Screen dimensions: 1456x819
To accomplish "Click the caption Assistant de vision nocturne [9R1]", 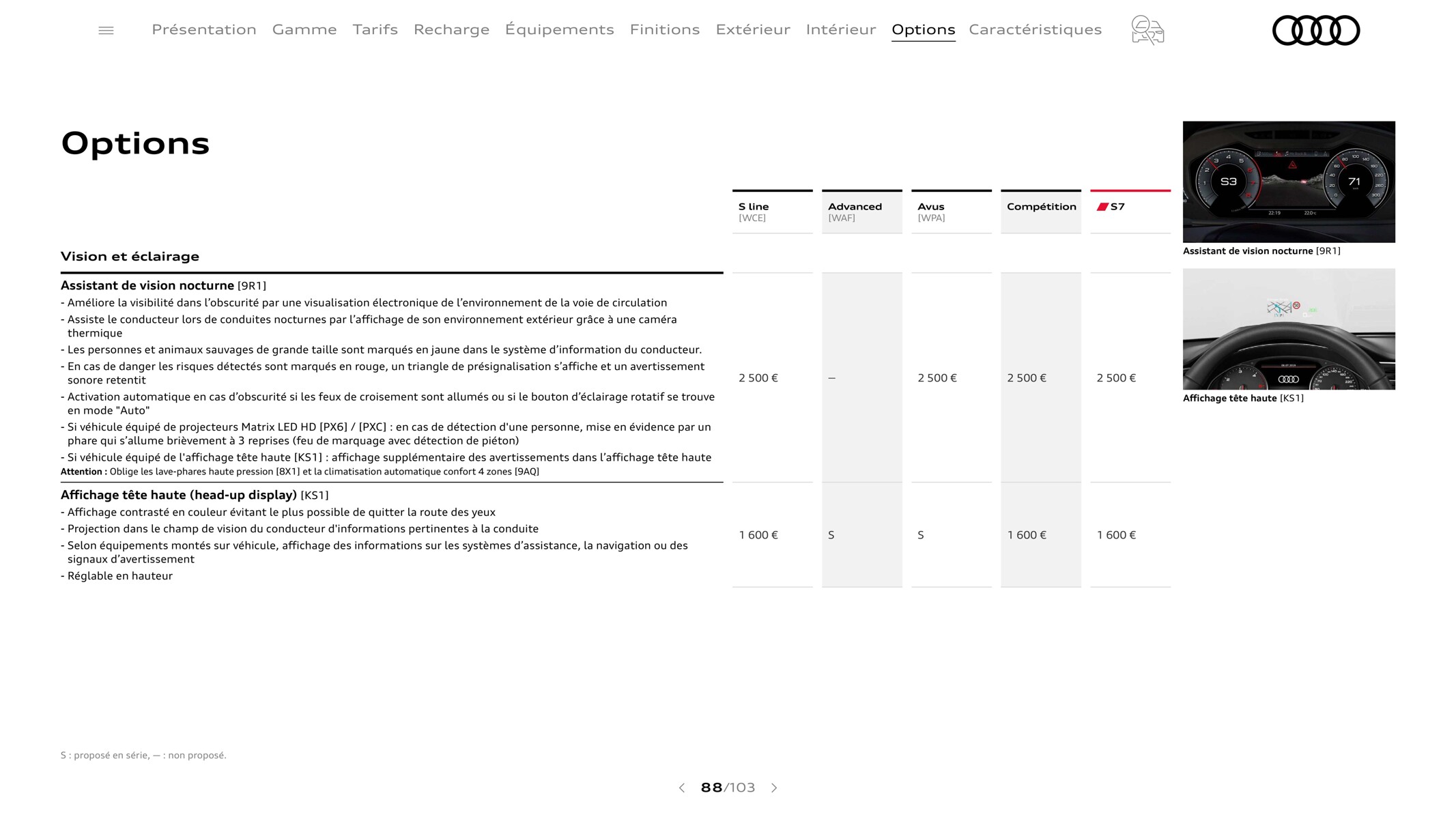I will [x=1261, y=251].
